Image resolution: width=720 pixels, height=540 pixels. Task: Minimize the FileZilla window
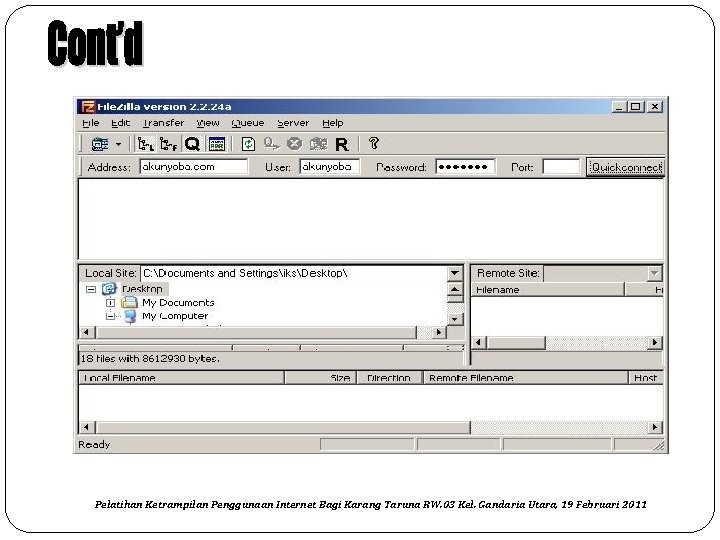click(619, 107)
